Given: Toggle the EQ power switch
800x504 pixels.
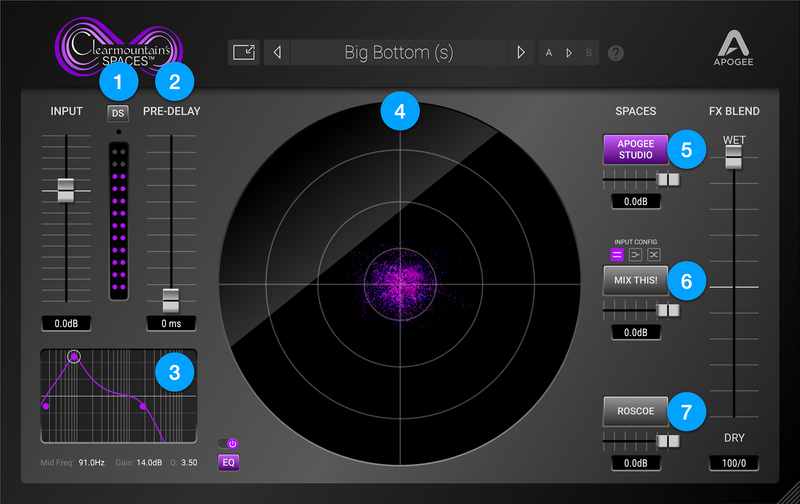Looking at the screenshot, I should pos(229,443).
